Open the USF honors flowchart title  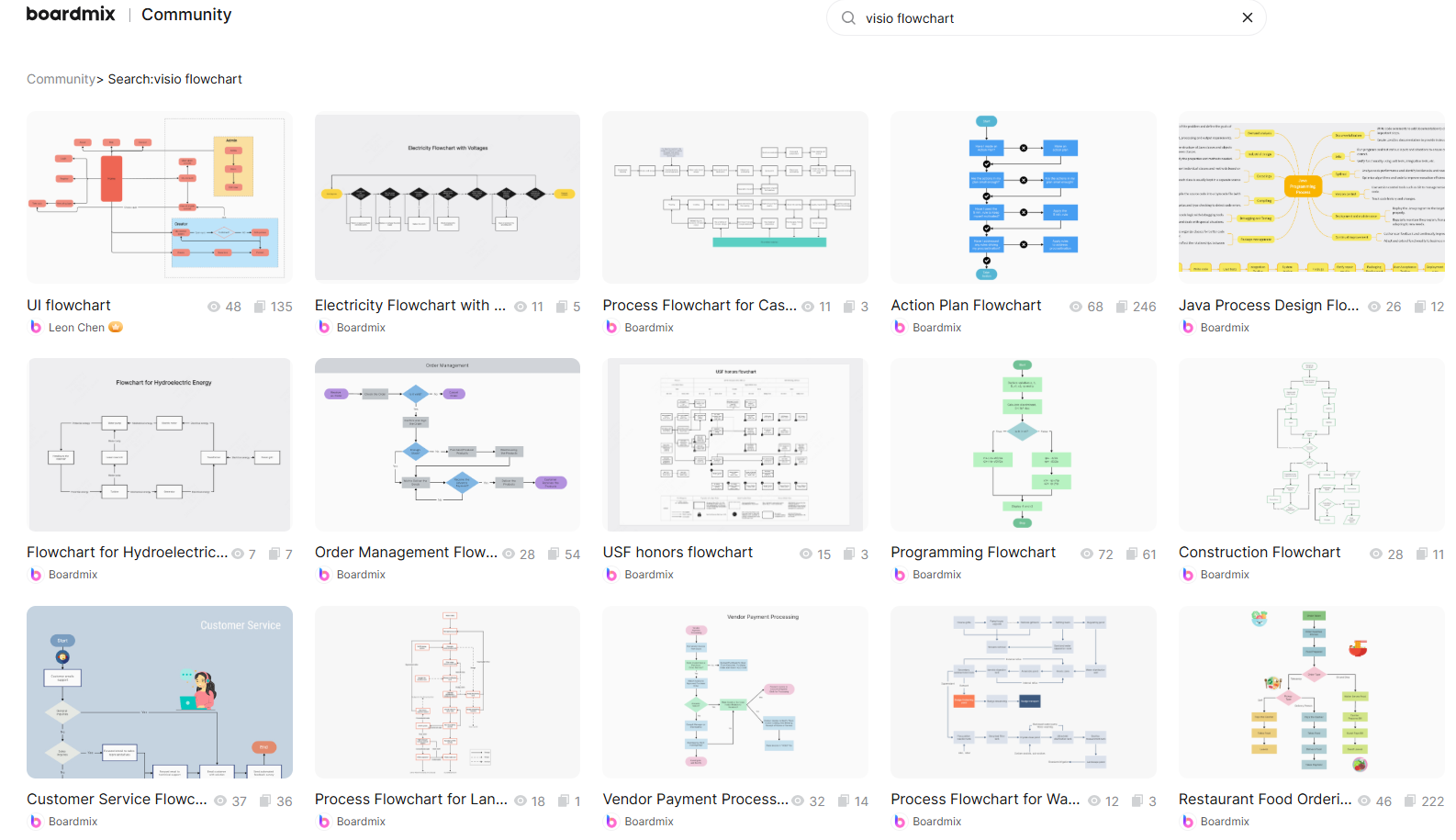tap(678, 553)
